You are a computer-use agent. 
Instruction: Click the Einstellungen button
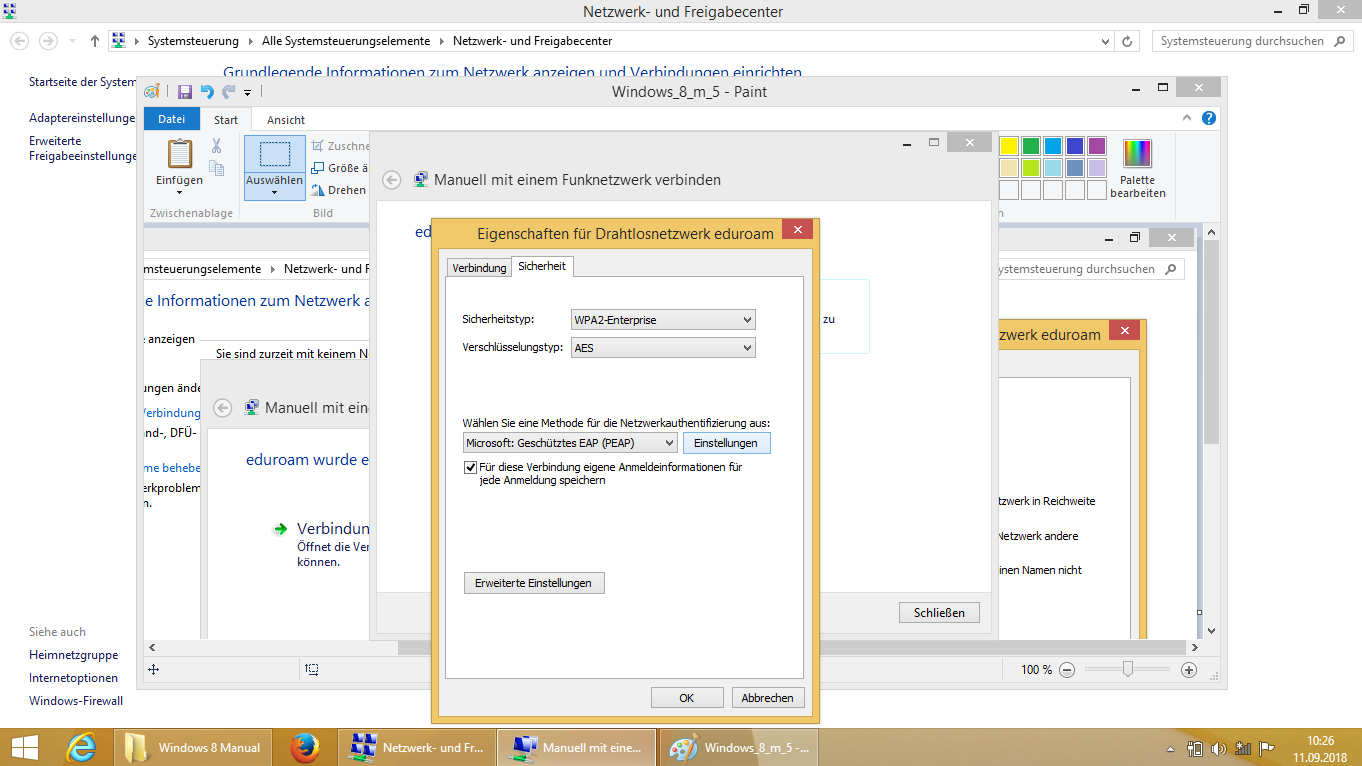click(726, 443)
